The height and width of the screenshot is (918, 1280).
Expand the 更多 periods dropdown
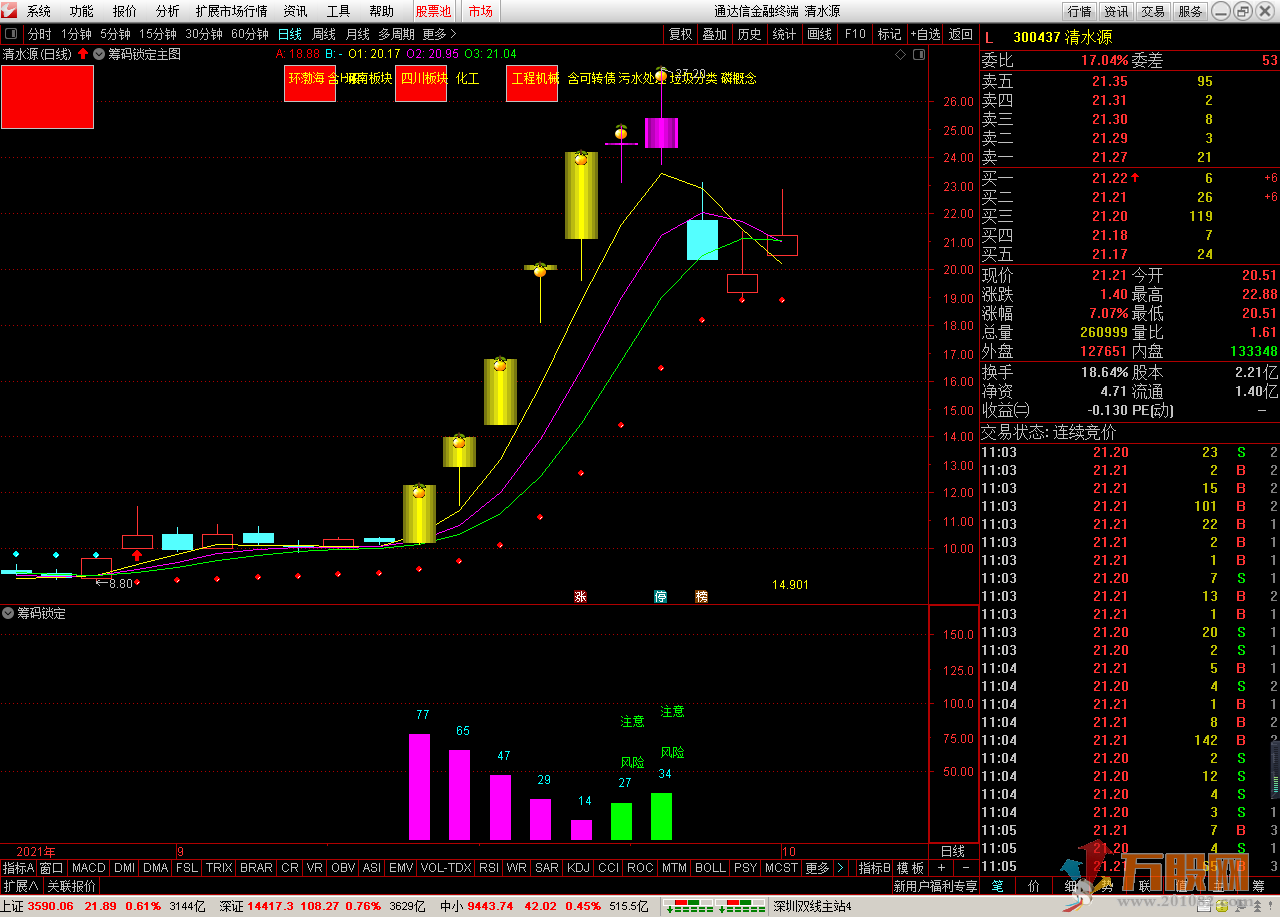439,34
